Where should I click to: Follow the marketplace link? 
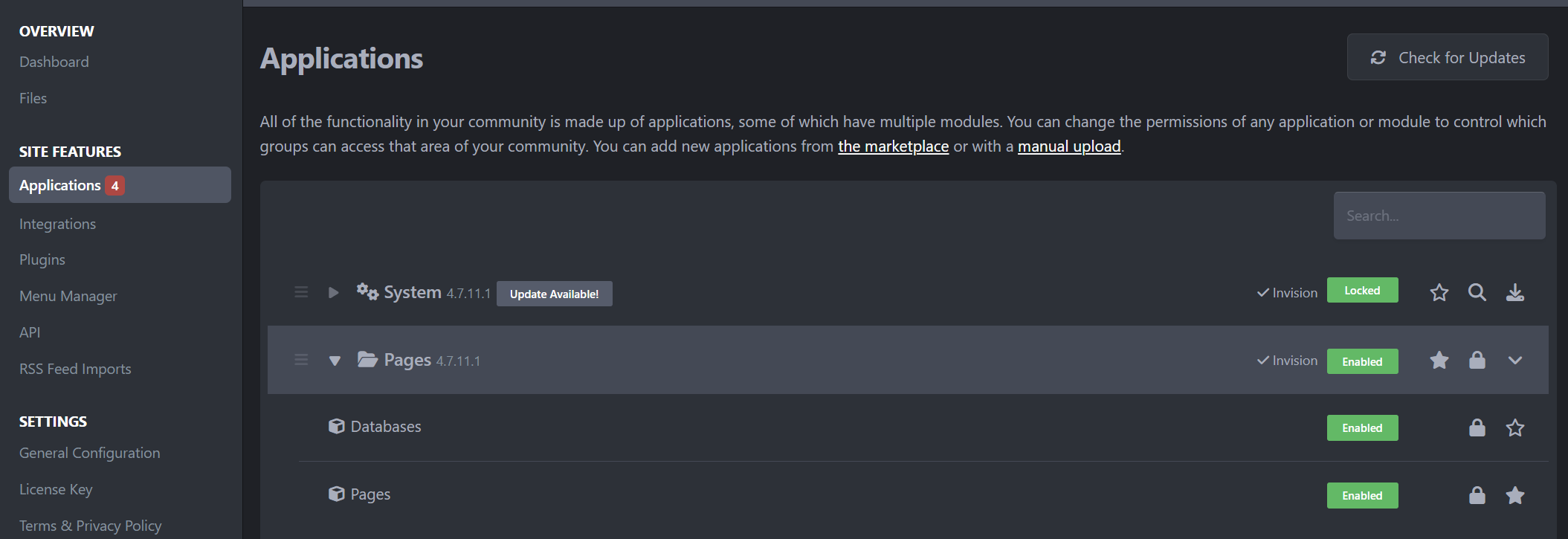click(893, 146)
